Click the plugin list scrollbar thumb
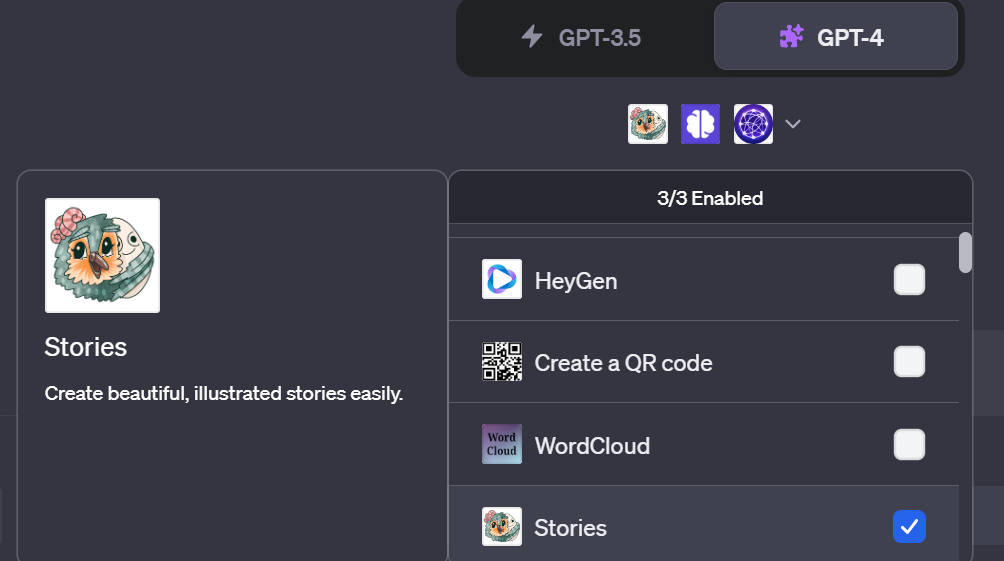The image size is (1004, 561). [x=966, y=252]
